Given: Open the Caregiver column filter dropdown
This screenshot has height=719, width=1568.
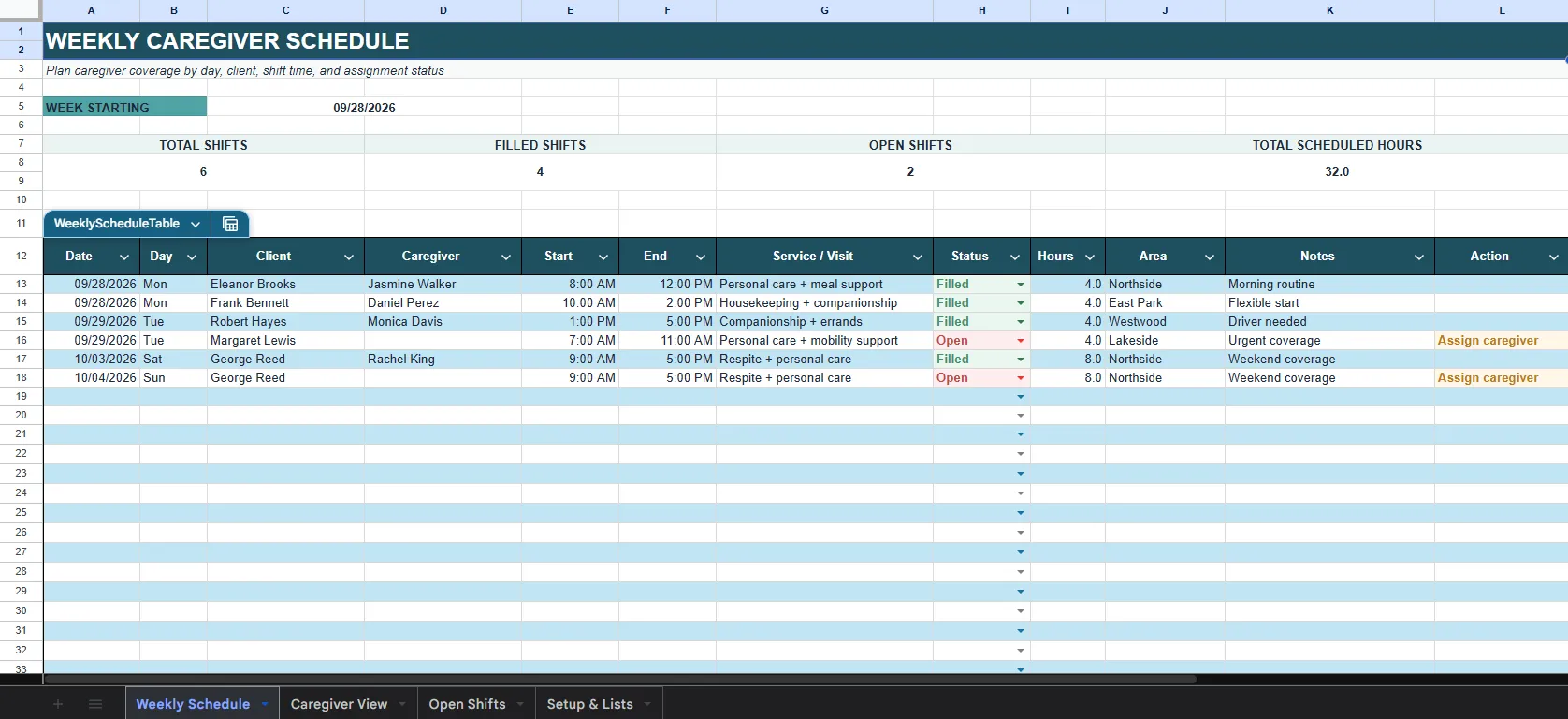Looking at the screenshot, I should pos(505,257).
